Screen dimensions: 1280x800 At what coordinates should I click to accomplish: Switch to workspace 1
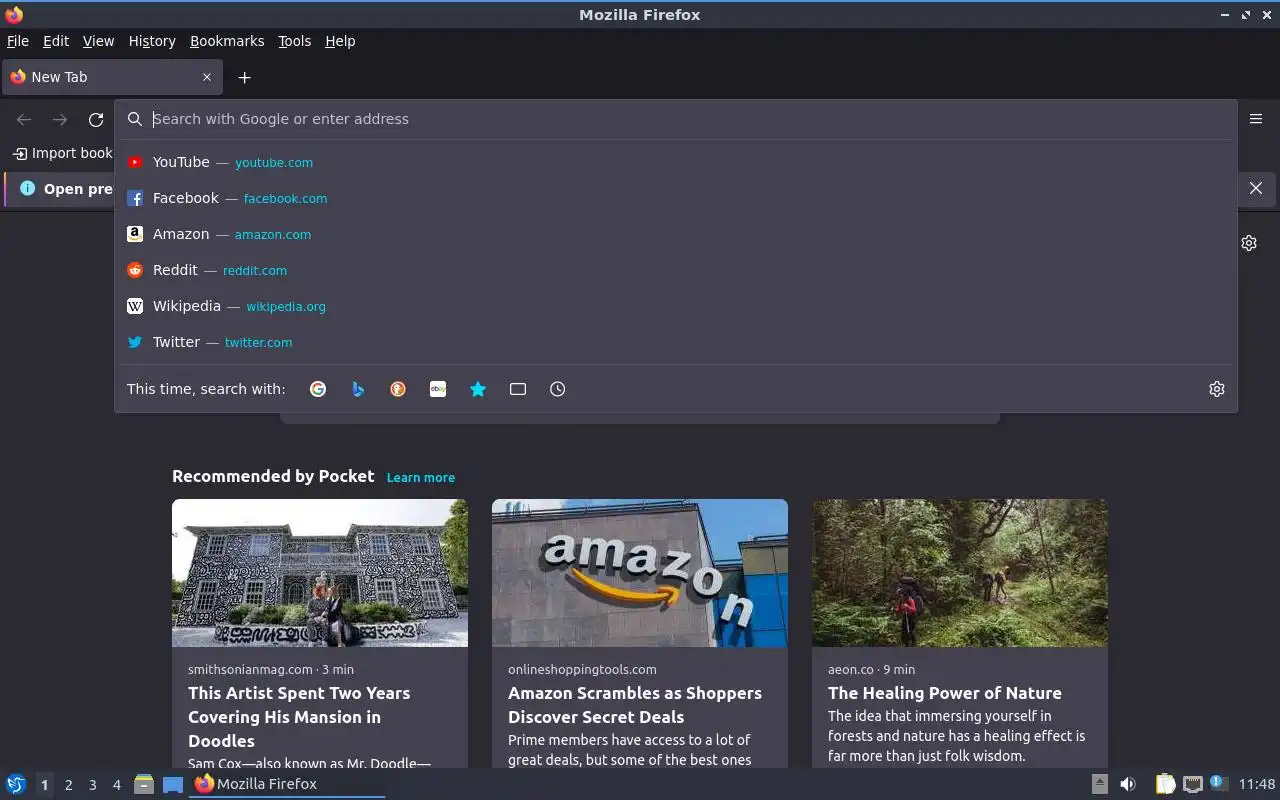tap(44, 785)
